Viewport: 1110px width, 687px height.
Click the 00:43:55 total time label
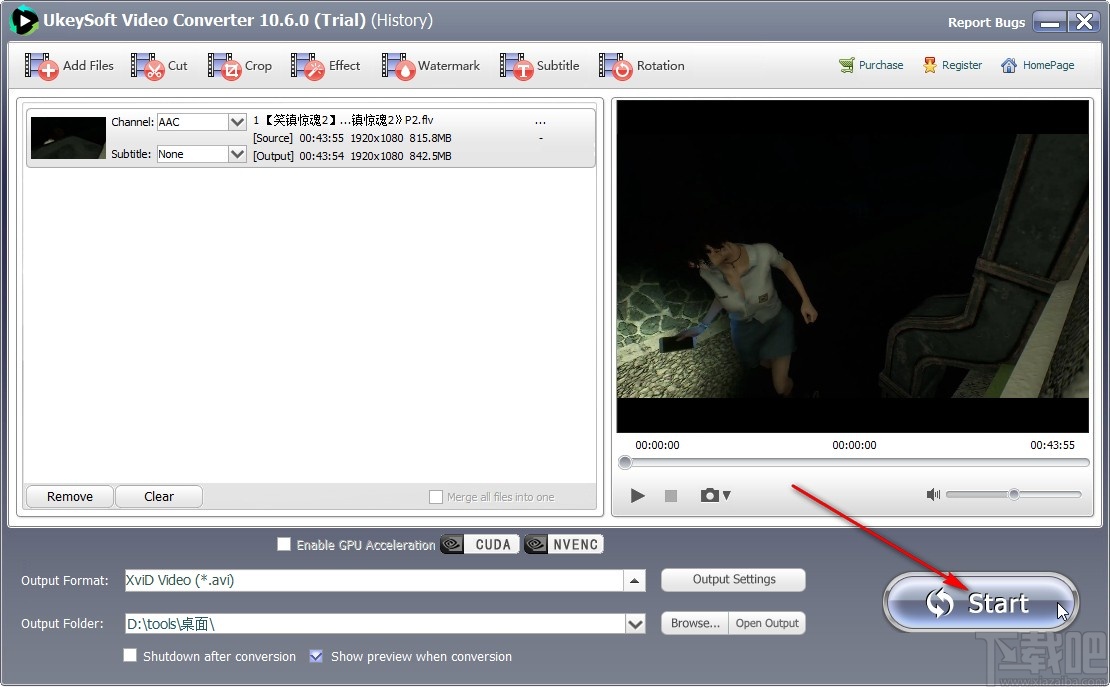[x=1052, y=445]
